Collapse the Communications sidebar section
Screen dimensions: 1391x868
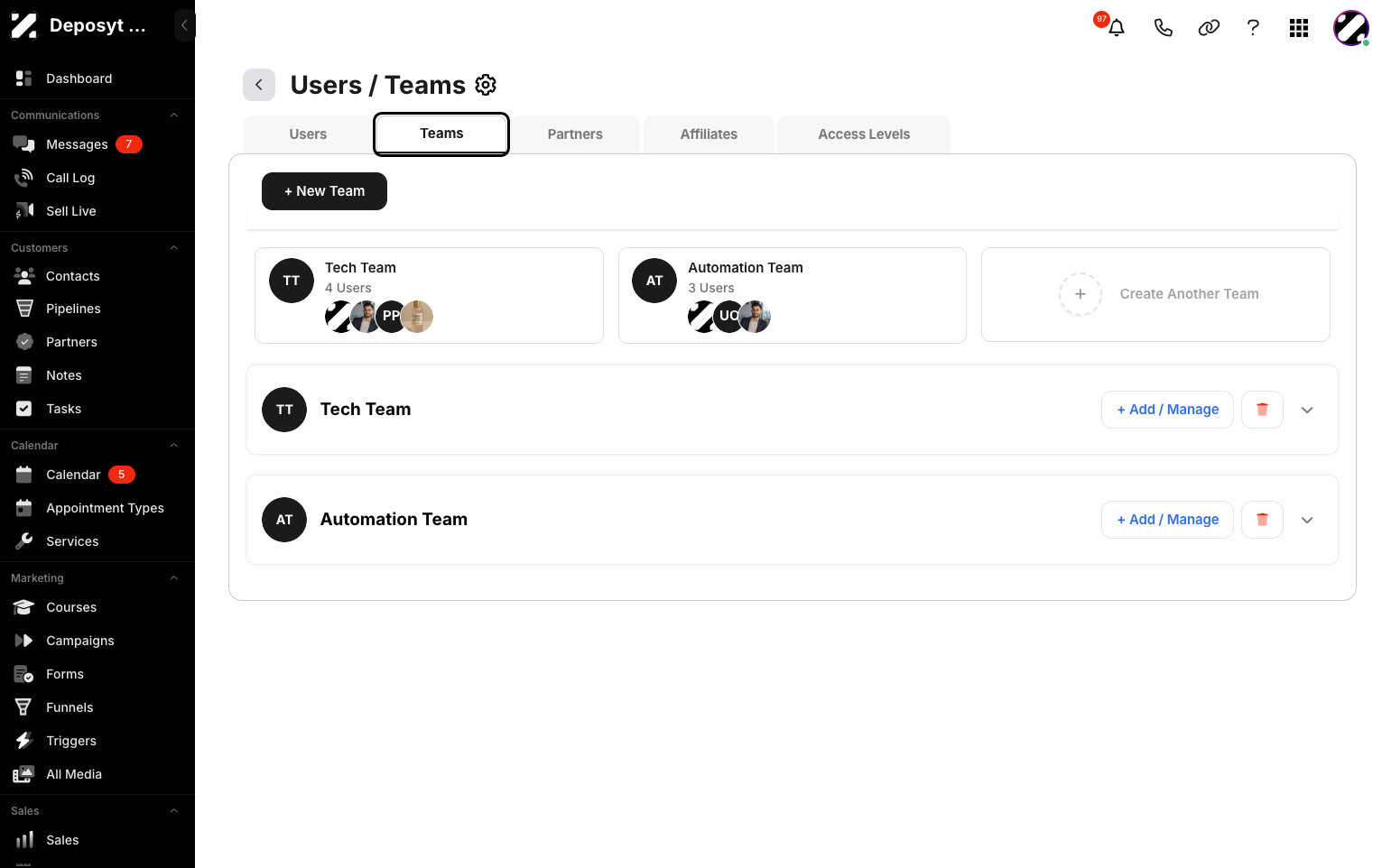pyautogui.click(x=174, y=115)
